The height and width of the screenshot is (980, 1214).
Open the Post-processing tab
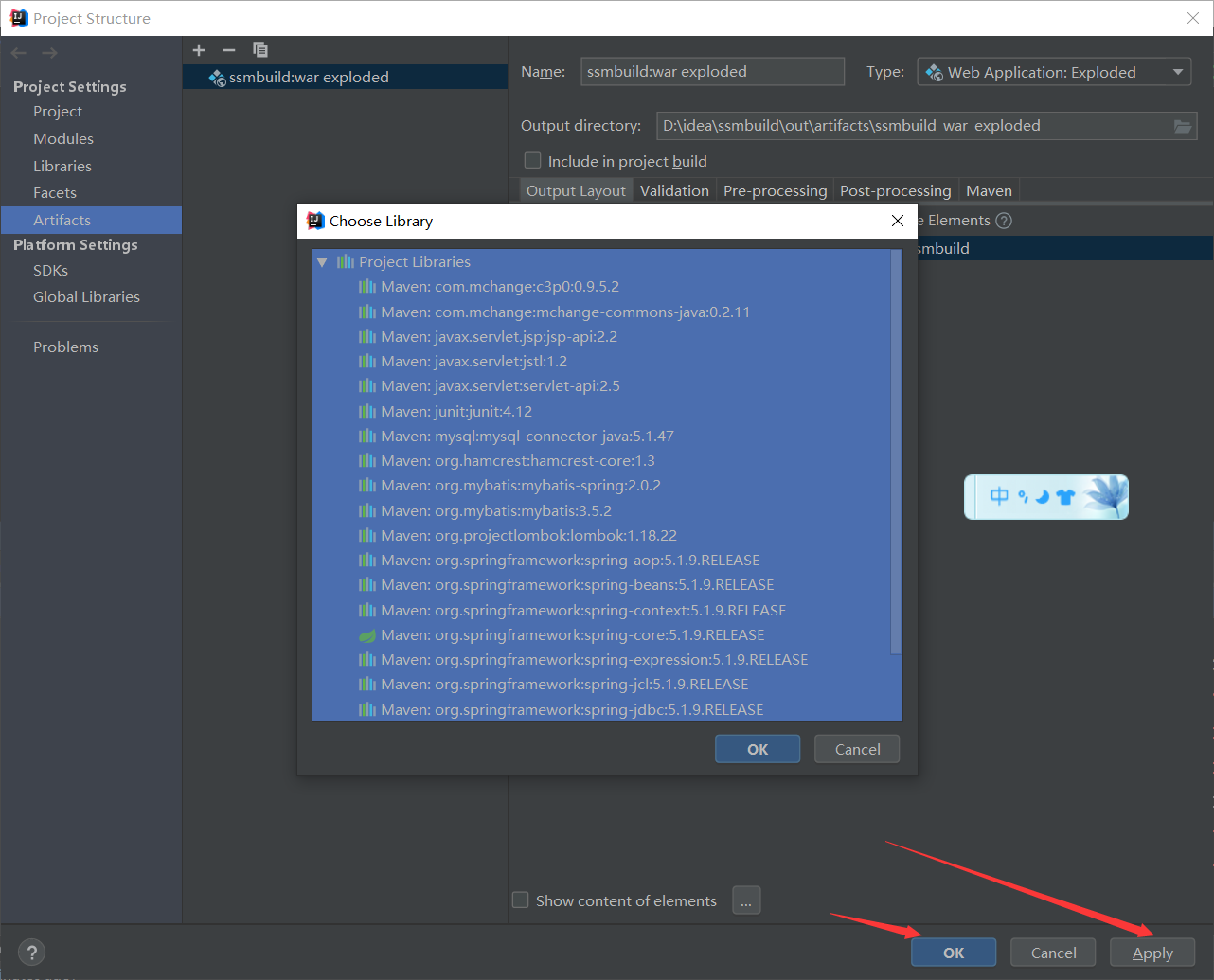[x=895, y=190]
